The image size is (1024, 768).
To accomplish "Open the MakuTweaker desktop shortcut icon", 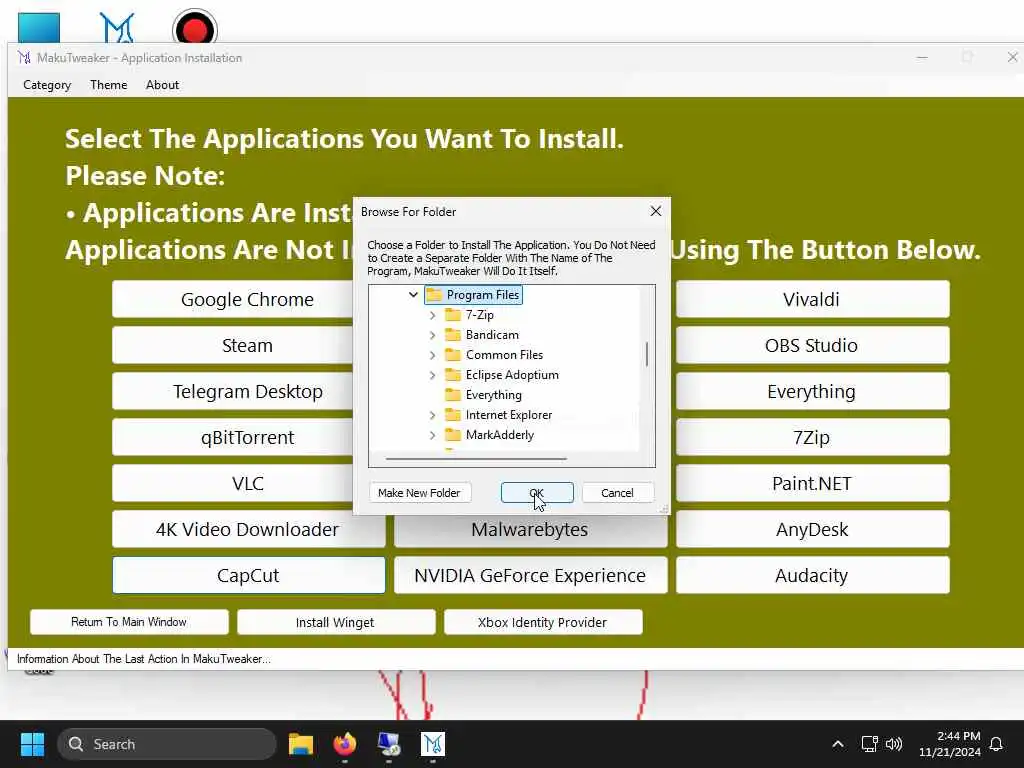I will pyautogui.click(x=117, y=27).
